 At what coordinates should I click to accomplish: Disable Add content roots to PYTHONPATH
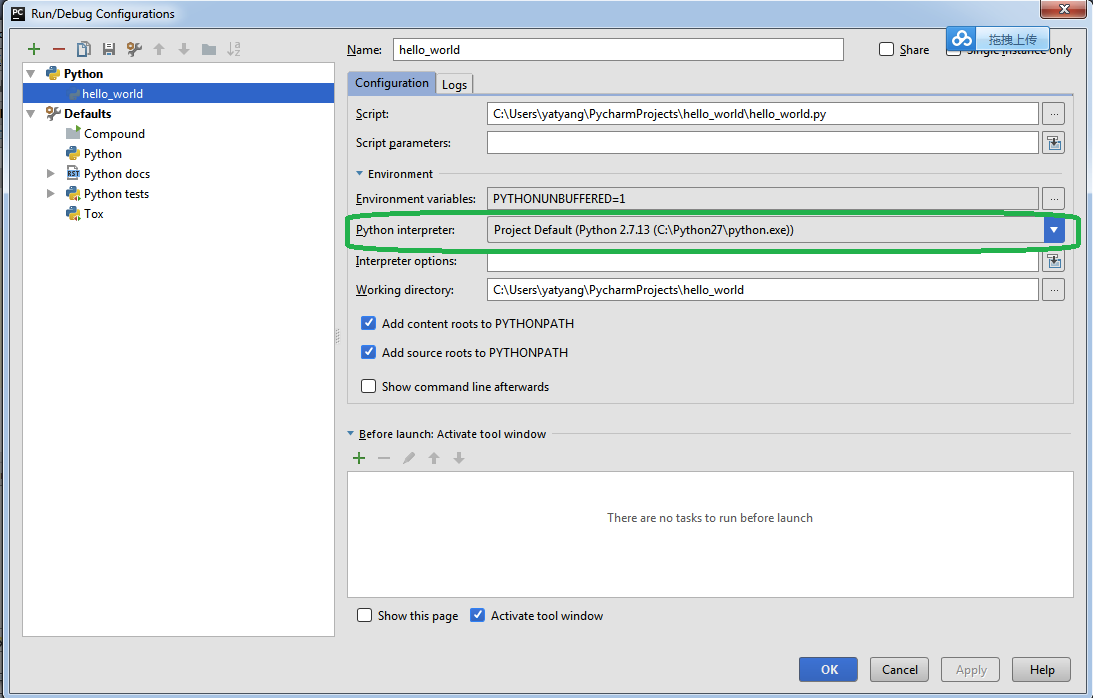coord(369,324)
